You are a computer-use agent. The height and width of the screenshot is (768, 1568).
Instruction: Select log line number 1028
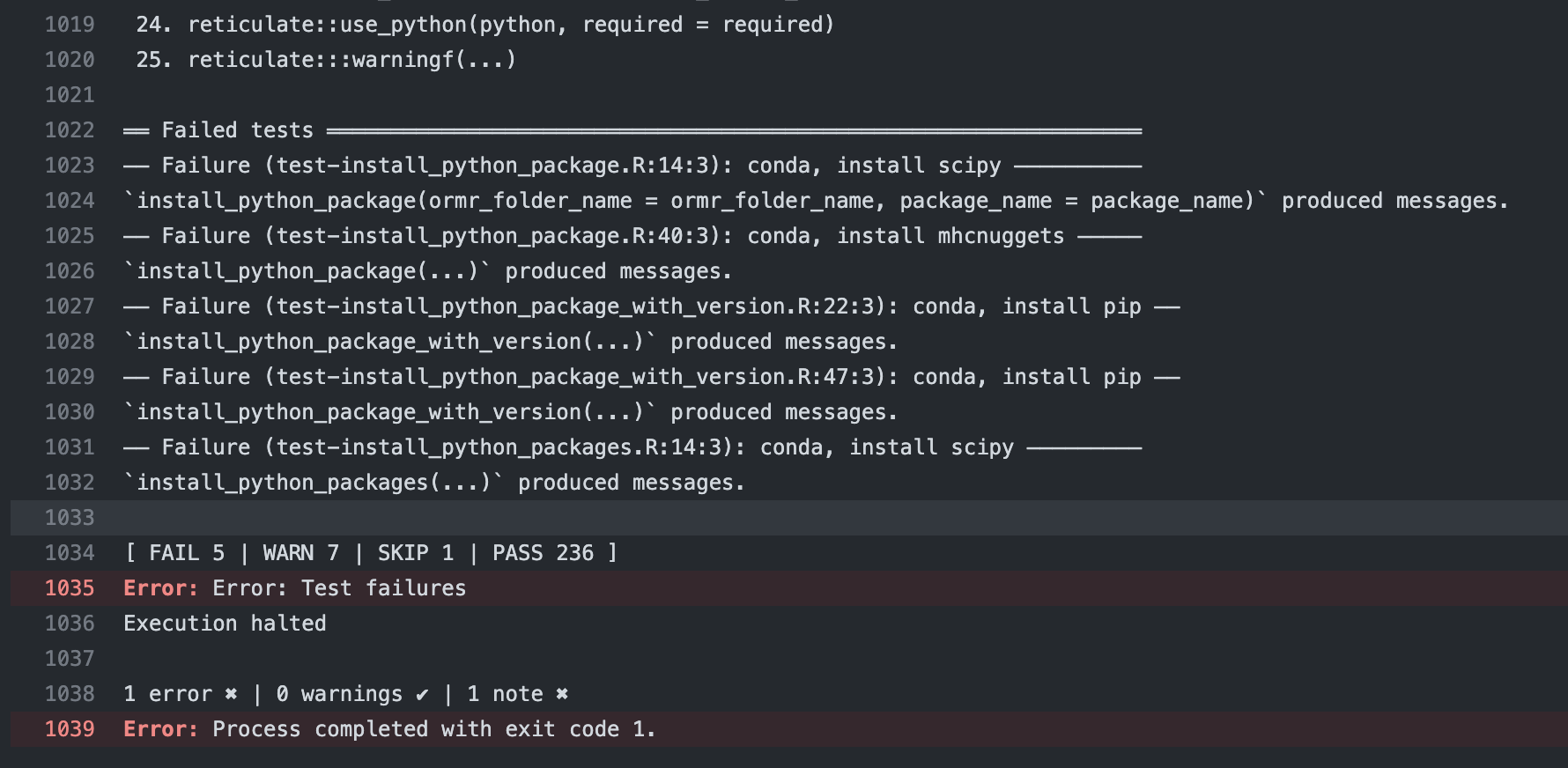[70, 342]
